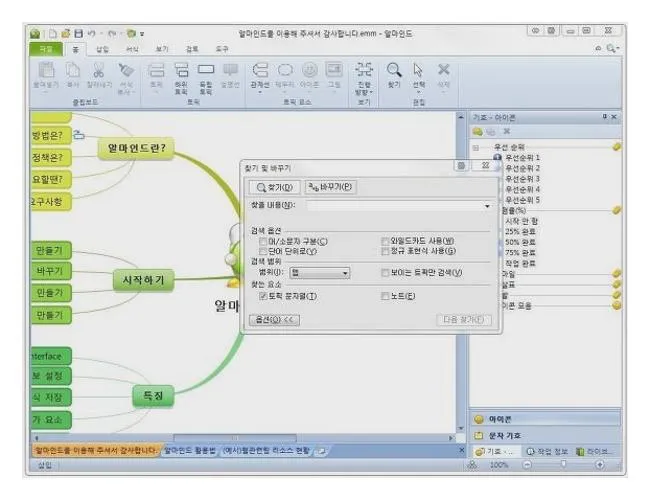
Task: Click the Copy (복사) icon in ribbon
Action: coord(73,70)
